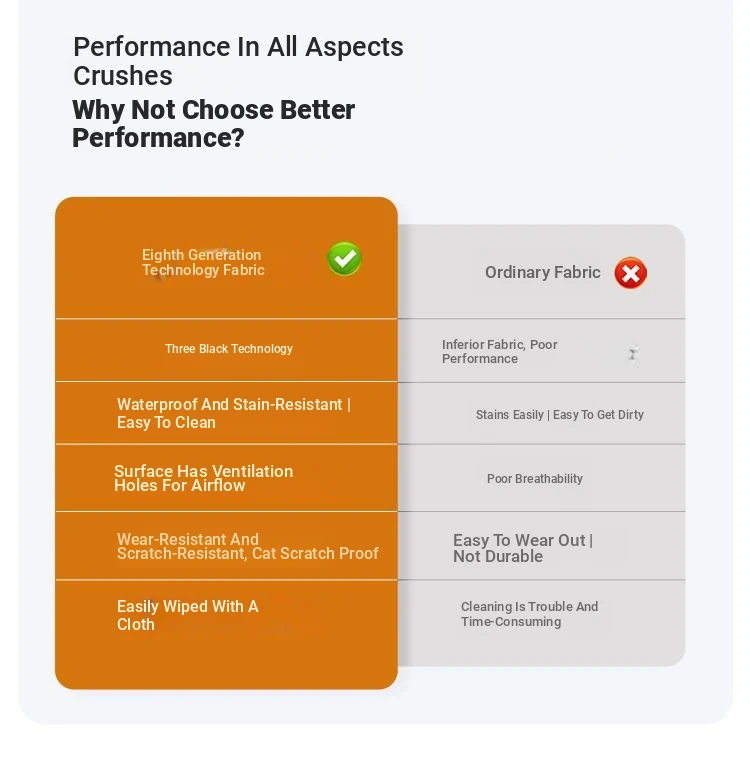Select 'Wear-Resistant And Scratch-Resistant' row

227,546
